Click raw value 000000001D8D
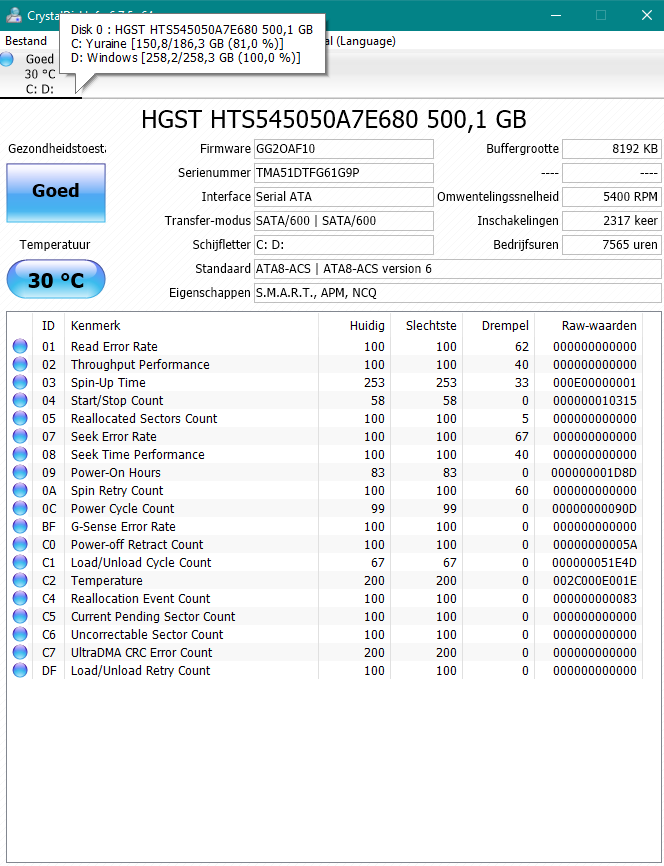The height and width of the screenshot is (866, 664). 594,473
